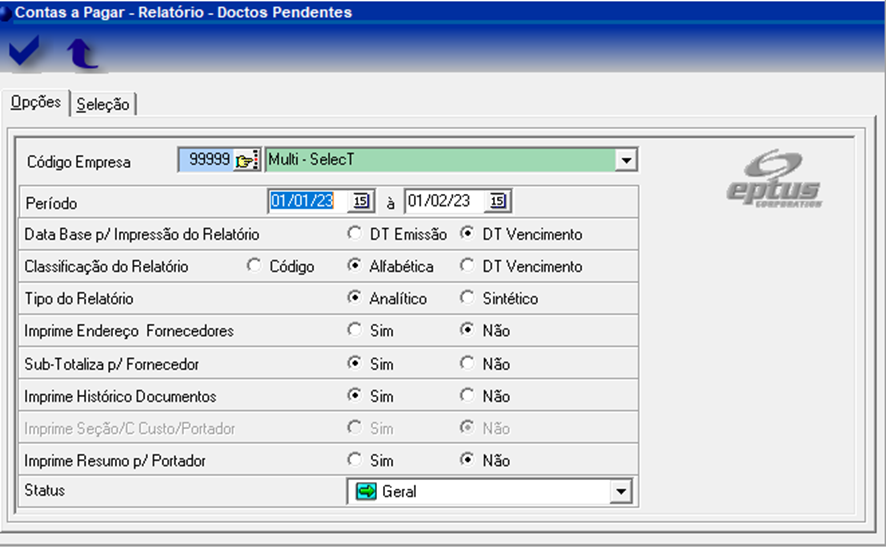Select DT Emissão as date base
This screenshot has height=548, width=886.
coord(354,235)
